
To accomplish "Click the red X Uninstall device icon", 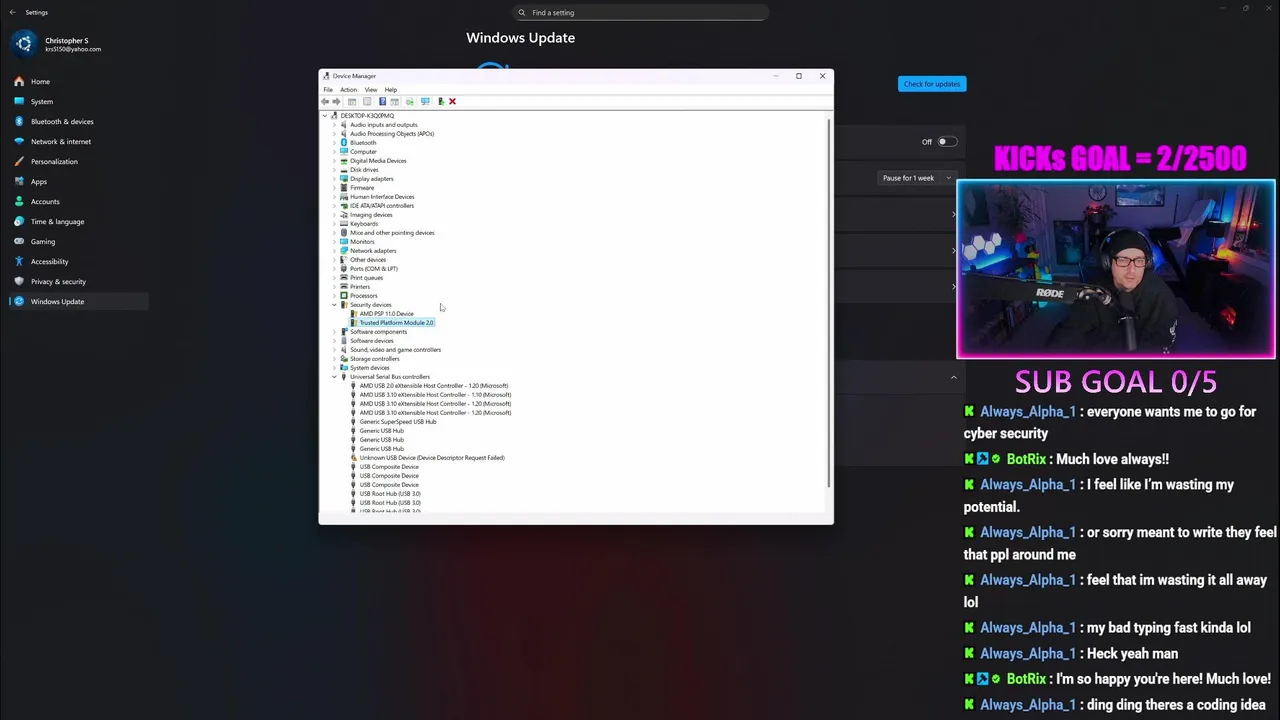I will pyautogui.click(x=452, y=101).
